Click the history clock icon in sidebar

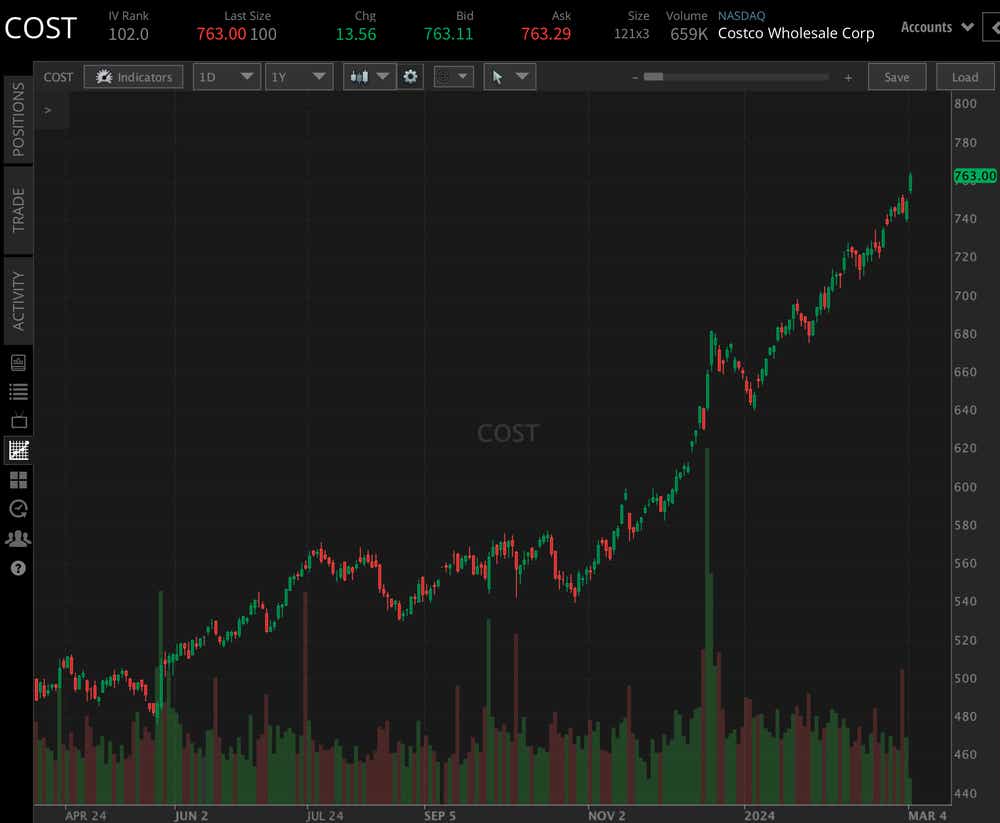point(18,509)
